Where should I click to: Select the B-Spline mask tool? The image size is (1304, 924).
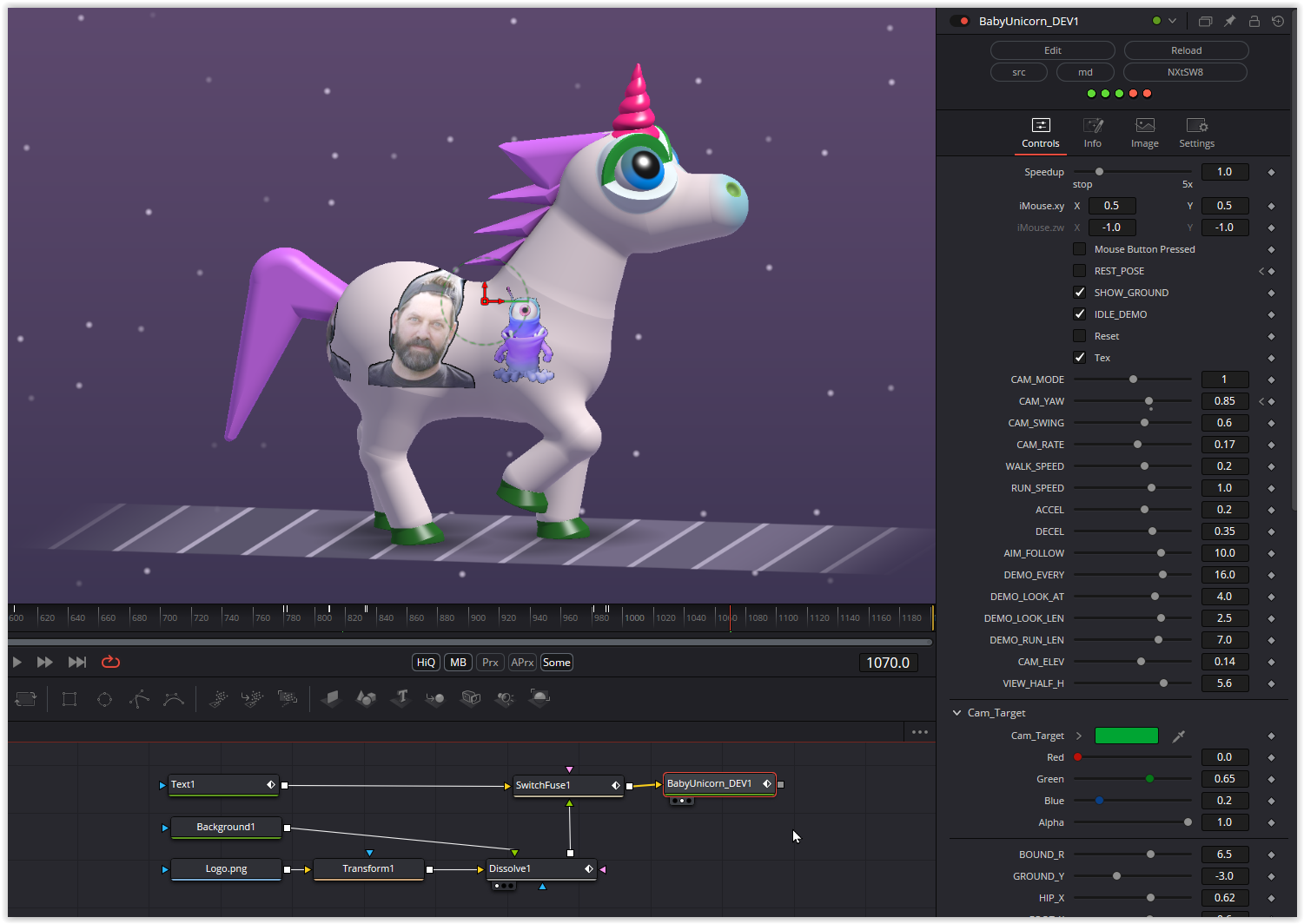click(174, 699)
